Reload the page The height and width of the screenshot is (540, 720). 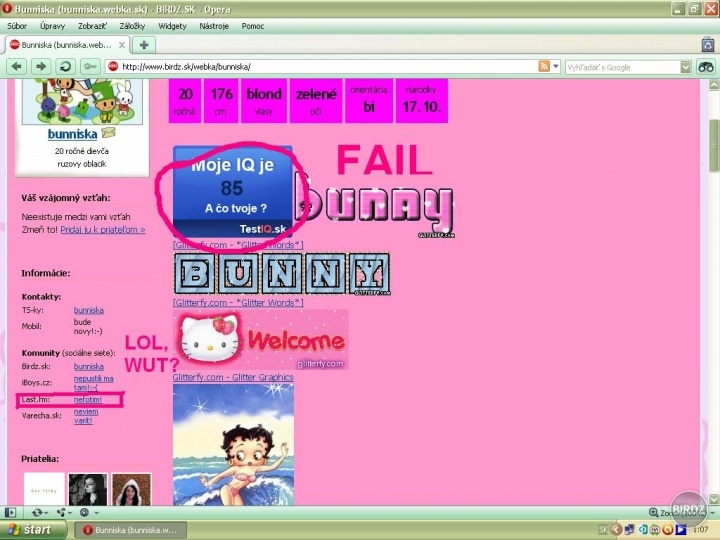click(x=66, y=67)
